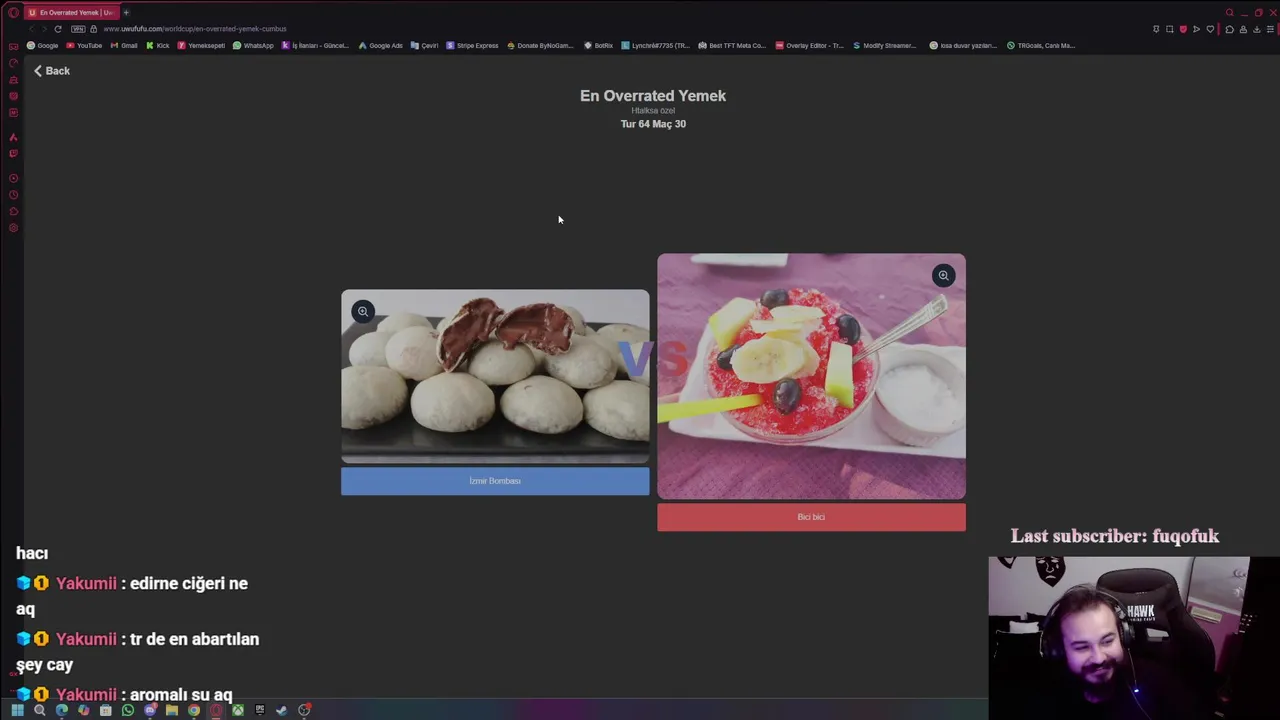Open the browser tab search icon
Screen dimensions: 1280x720
(x=1230, y=12)
